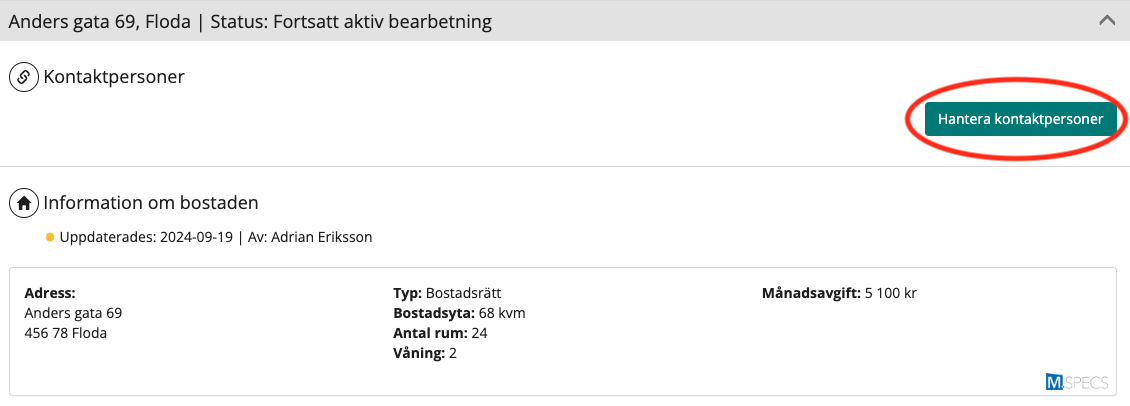Click the Adress label in the card
This screenshot has width=1130, height=406.
click(50, 294)
